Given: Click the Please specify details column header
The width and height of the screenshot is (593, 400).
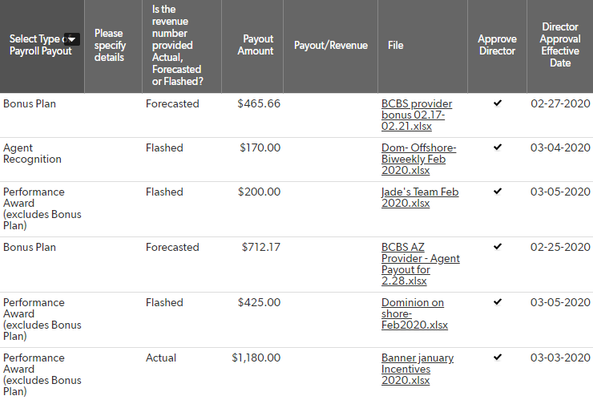Looking at the screenshot, I should 110,45.
